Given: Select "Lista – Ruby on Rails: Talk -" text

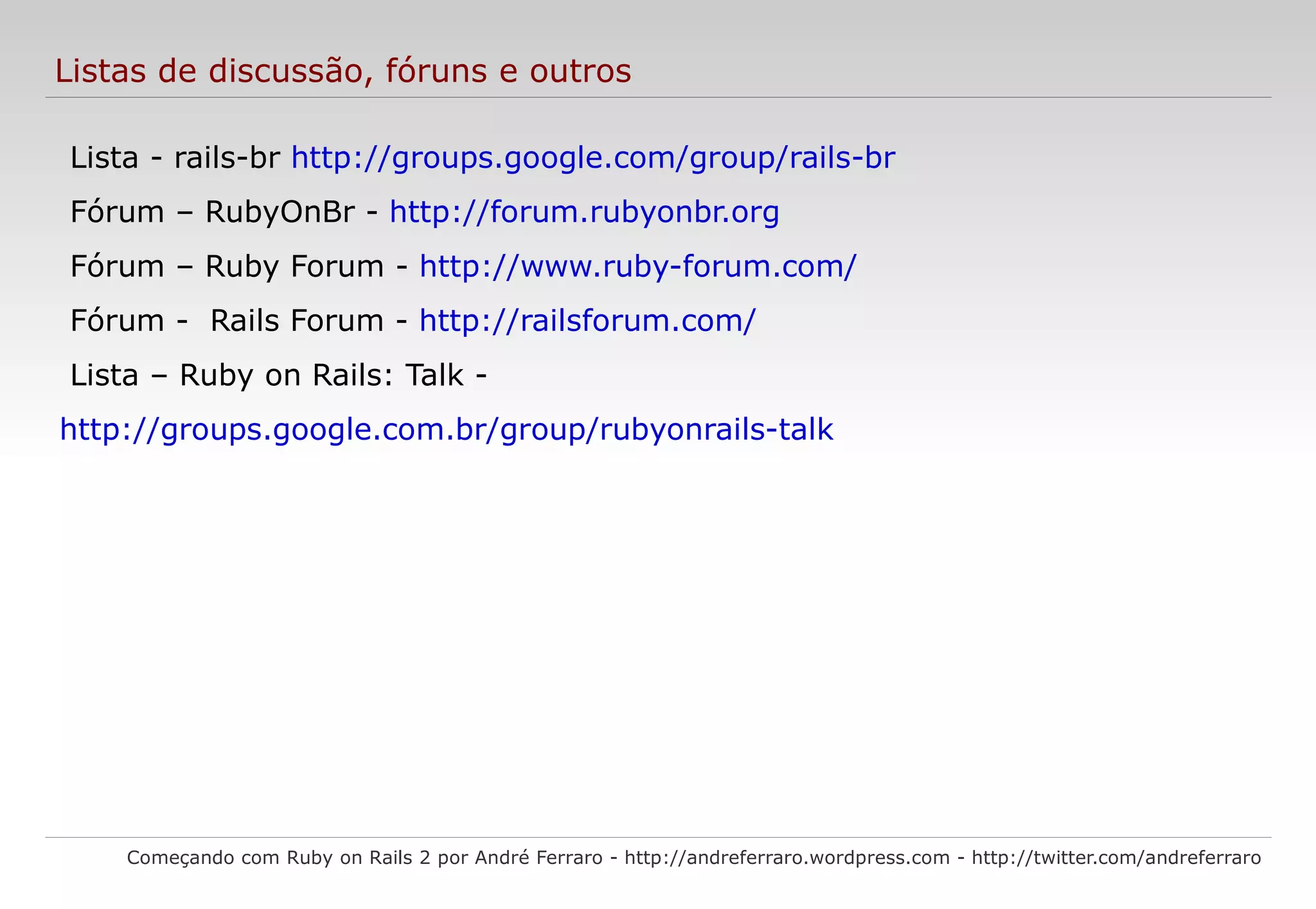Looking at the screenshot, I should (x=278, y=375).
